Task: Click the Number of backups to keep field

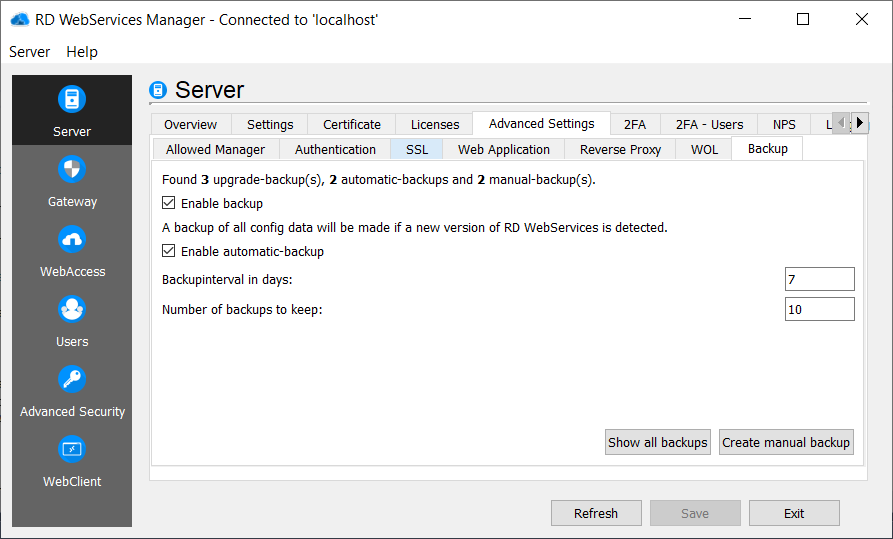Action: coord(819,309)
